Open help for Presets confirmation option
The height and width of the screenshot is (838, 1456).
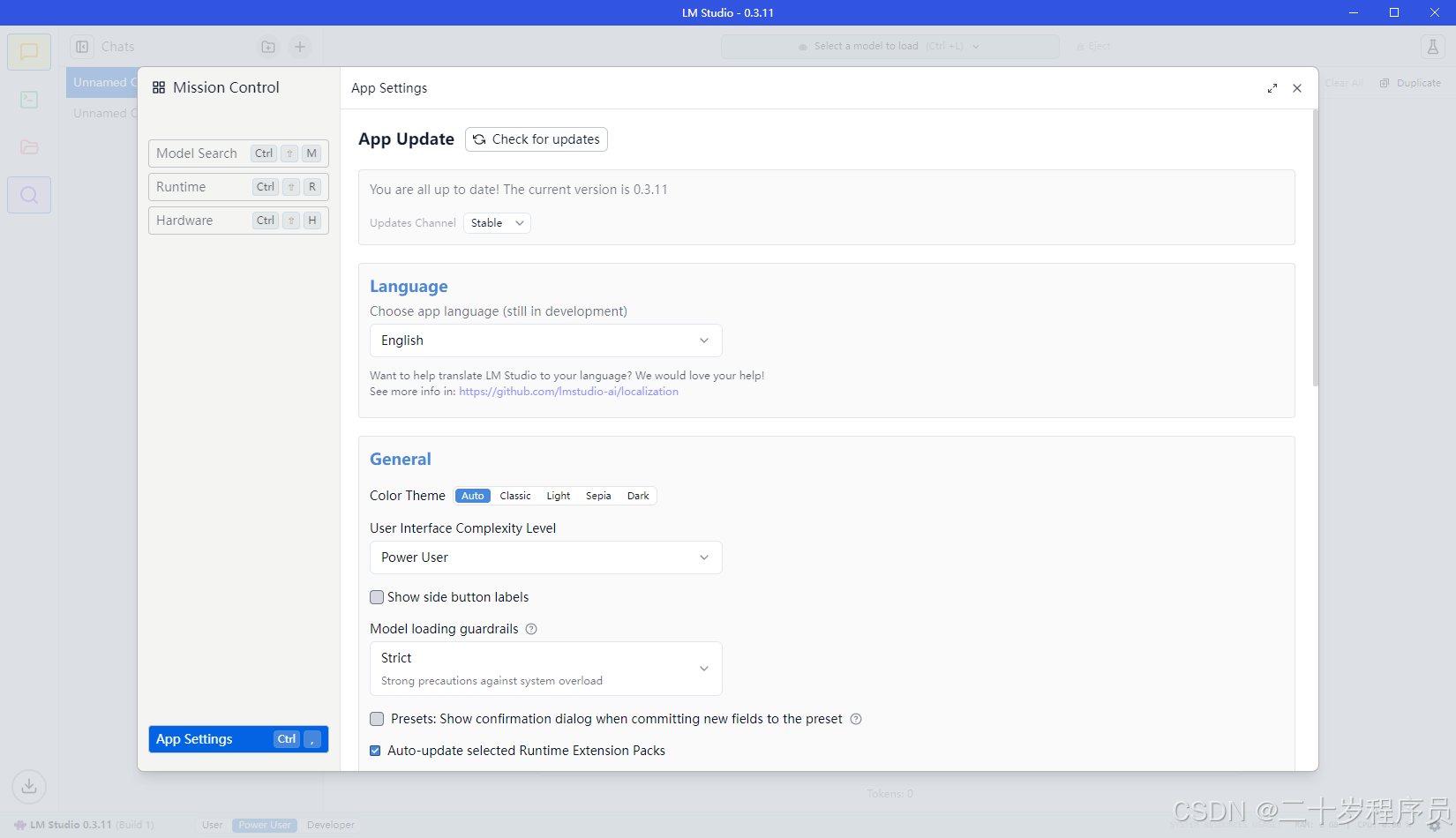pyautogui.click(x=856, y=719)
